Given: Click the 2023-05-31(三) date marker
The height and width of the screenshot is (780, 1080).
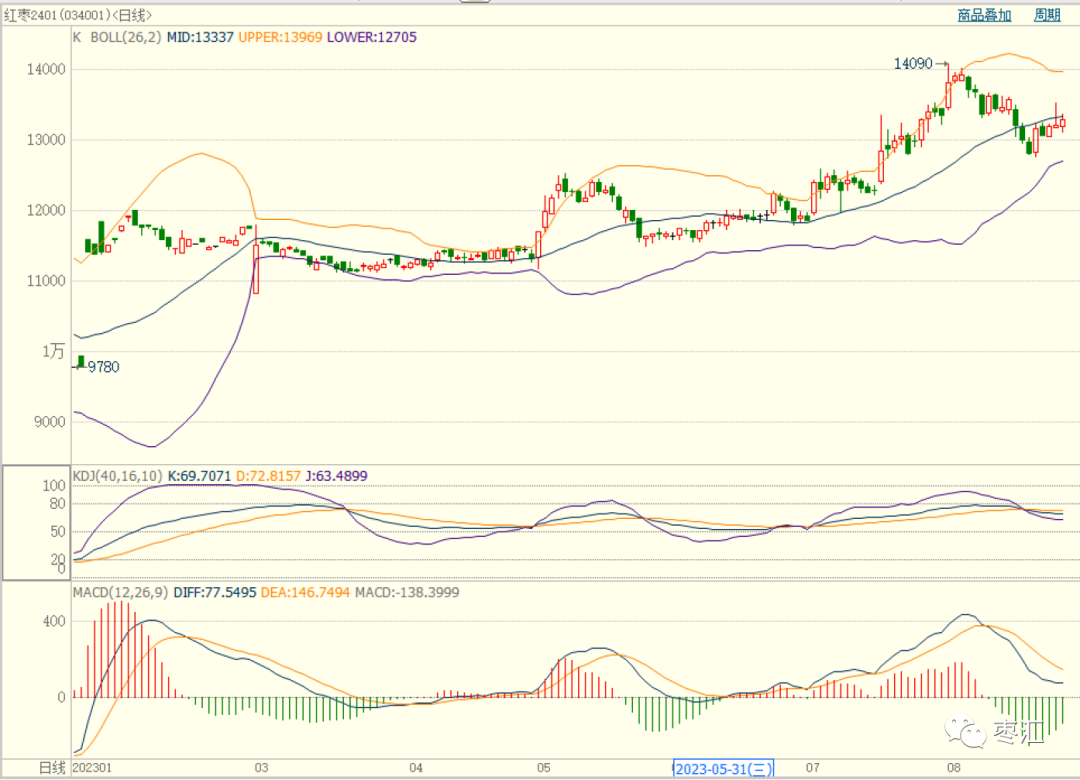Looking at the screenshot, I should 723,768.
